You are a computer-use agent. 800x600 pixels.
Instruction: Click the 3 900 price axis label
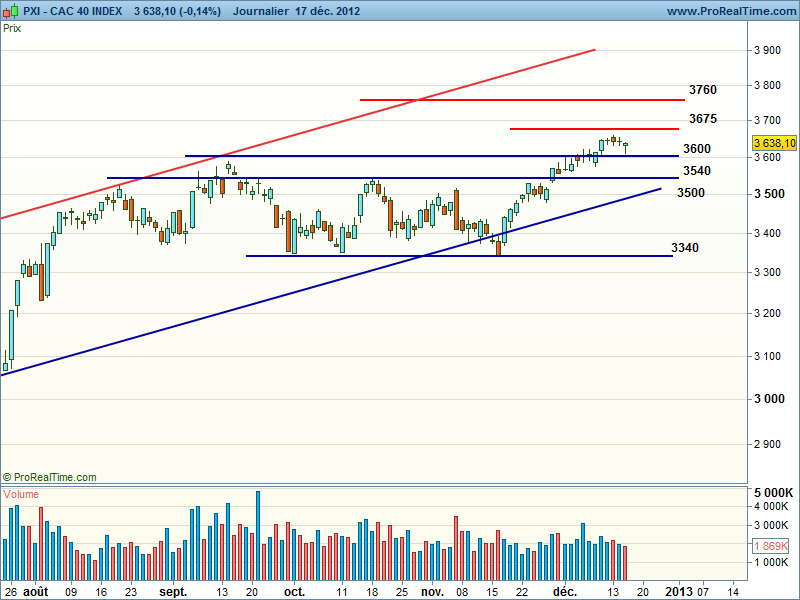[x=767, y=50]
